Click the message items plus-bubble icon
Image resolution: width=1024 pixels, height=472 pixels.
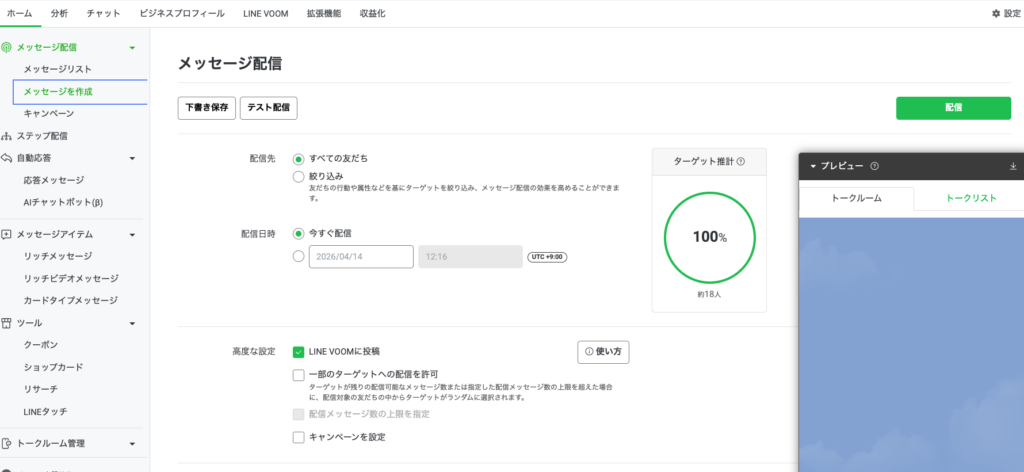tap(7, 234)
